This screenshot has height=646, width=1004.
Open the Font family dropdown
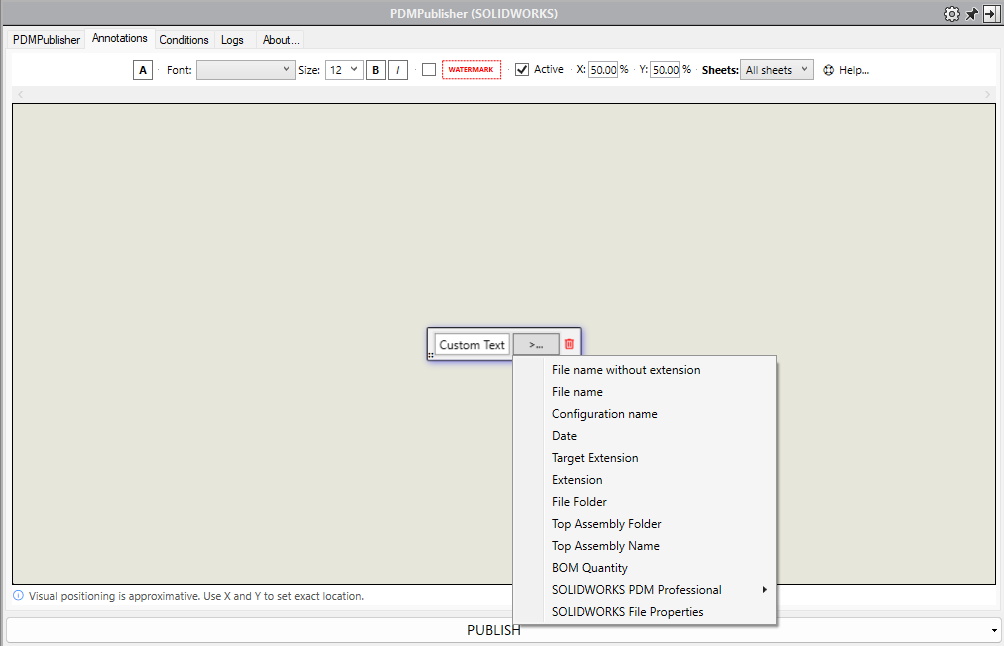245,69
